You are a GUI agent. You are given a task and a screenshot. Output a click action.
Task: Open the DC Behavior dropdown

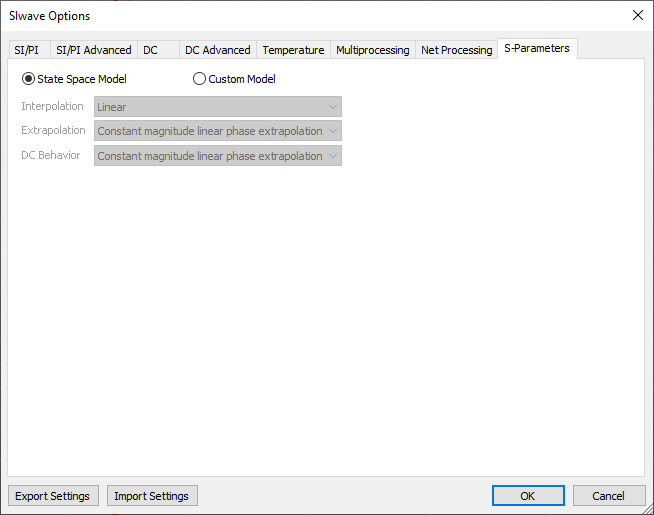click(218, 156)
